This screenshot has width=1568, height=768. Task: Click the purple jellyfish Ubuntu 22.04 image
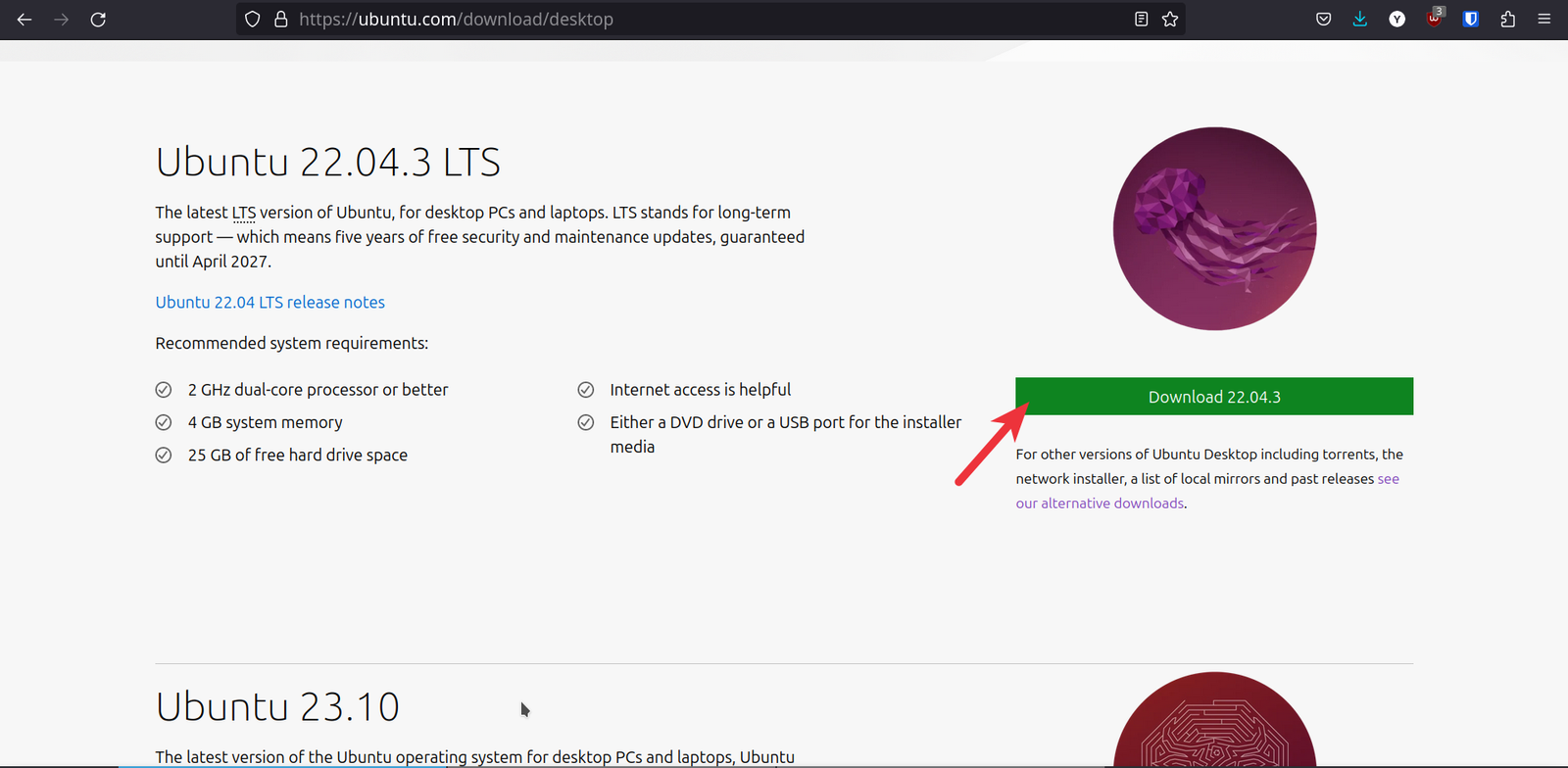(1214, 228)
